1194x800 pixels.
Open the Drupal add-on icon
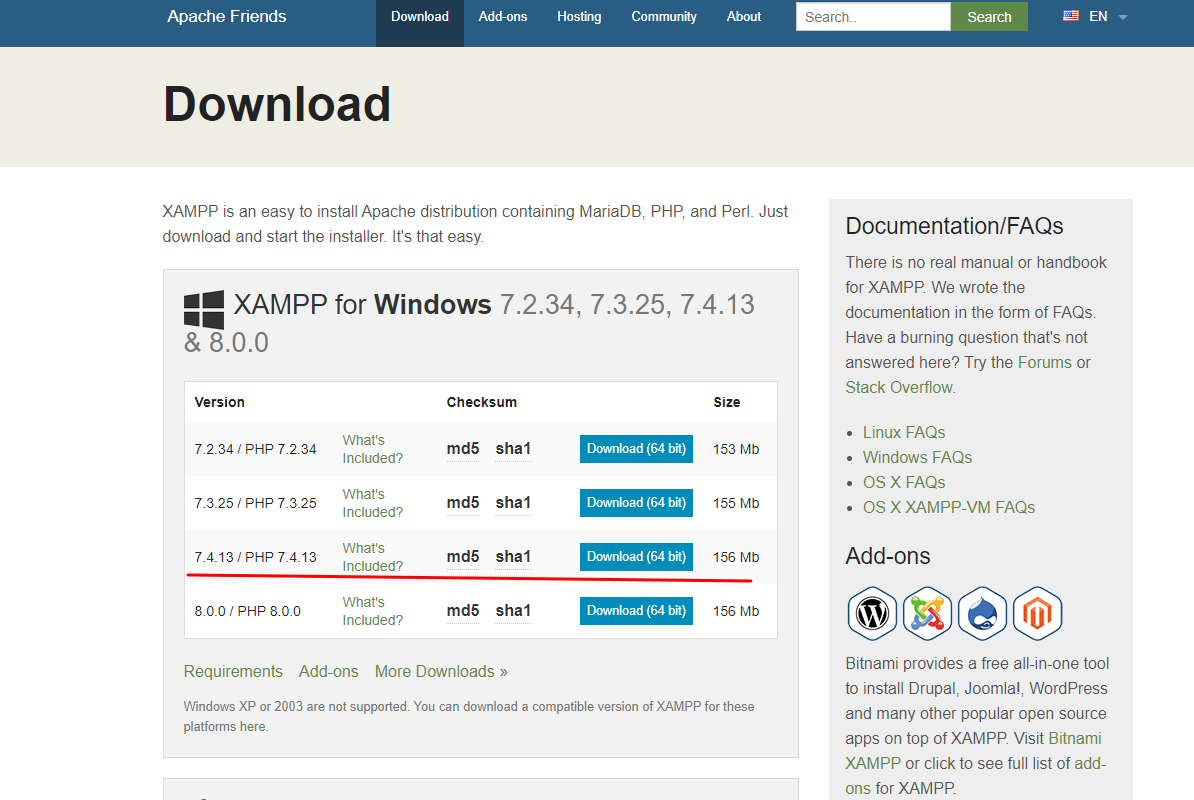tap(982, 613)
